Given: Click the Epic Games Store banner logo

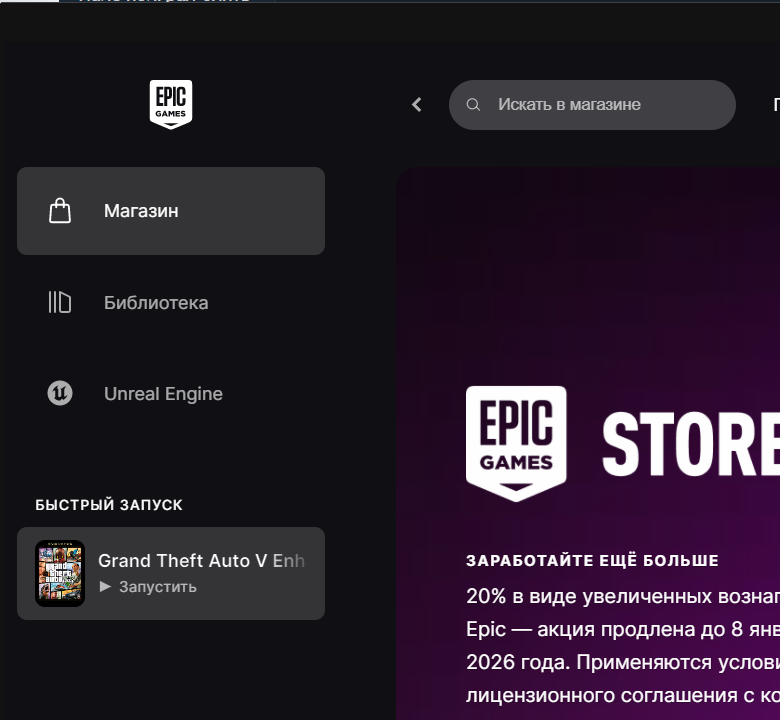Looking at the screenshot, I should [x=516, y=443].
